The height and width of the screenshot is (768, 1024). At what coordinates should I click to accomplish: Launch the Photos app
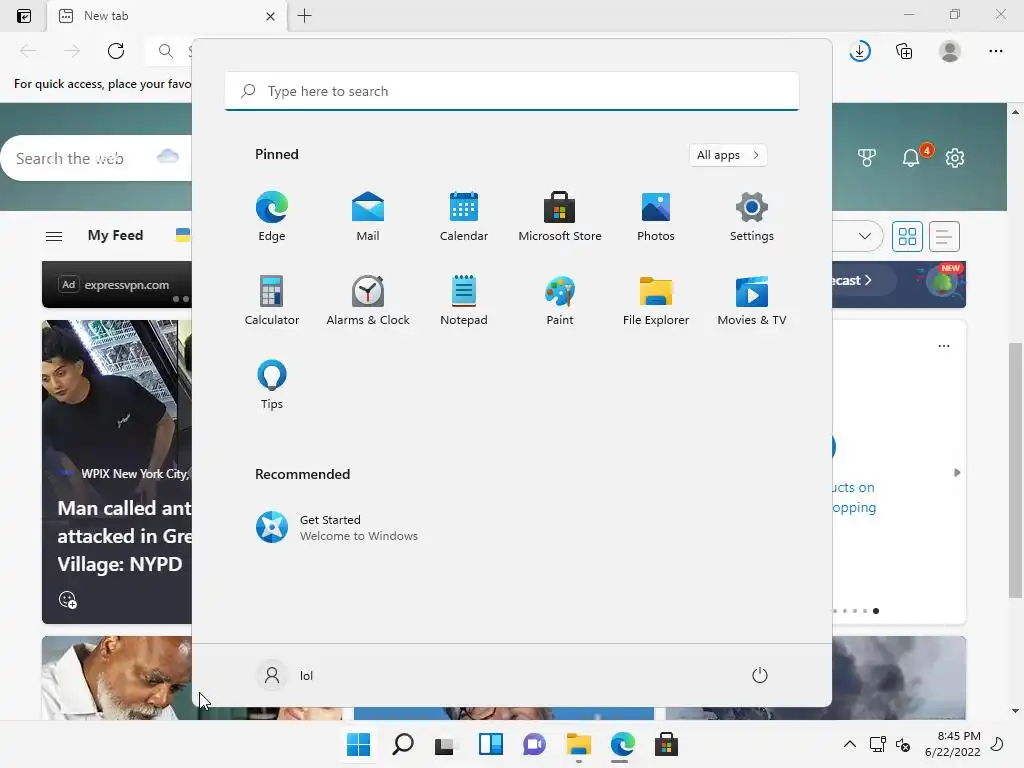656,216
